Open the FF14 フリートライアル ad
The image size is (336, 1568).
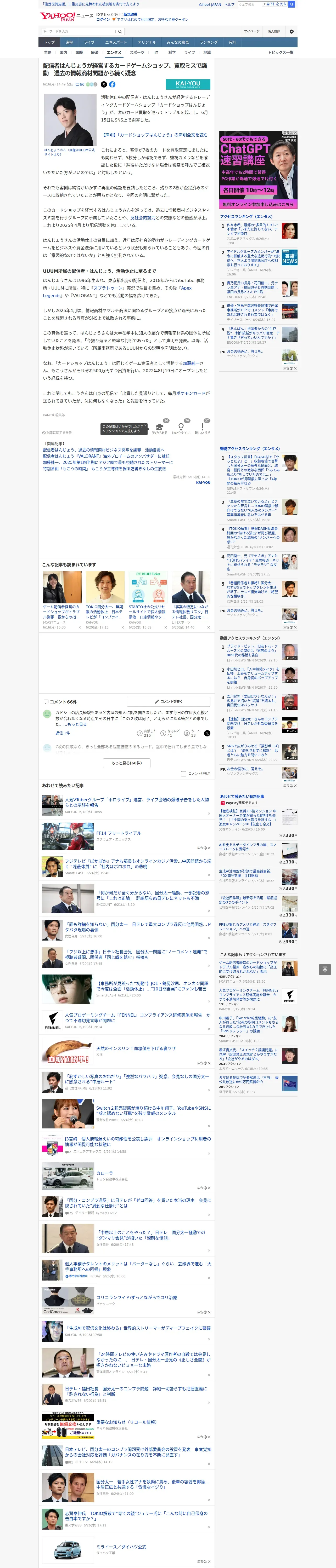(x=118, y=833)
